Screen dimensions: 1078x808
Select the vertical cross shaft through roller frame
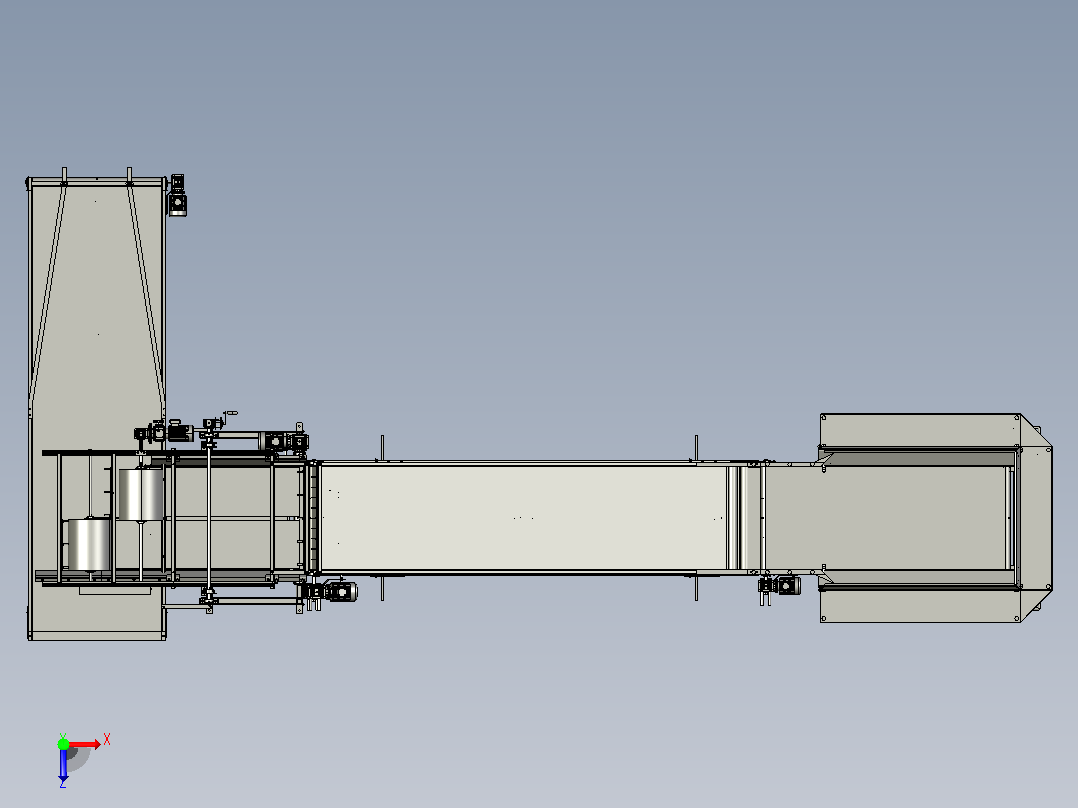(x=209, y=517)
